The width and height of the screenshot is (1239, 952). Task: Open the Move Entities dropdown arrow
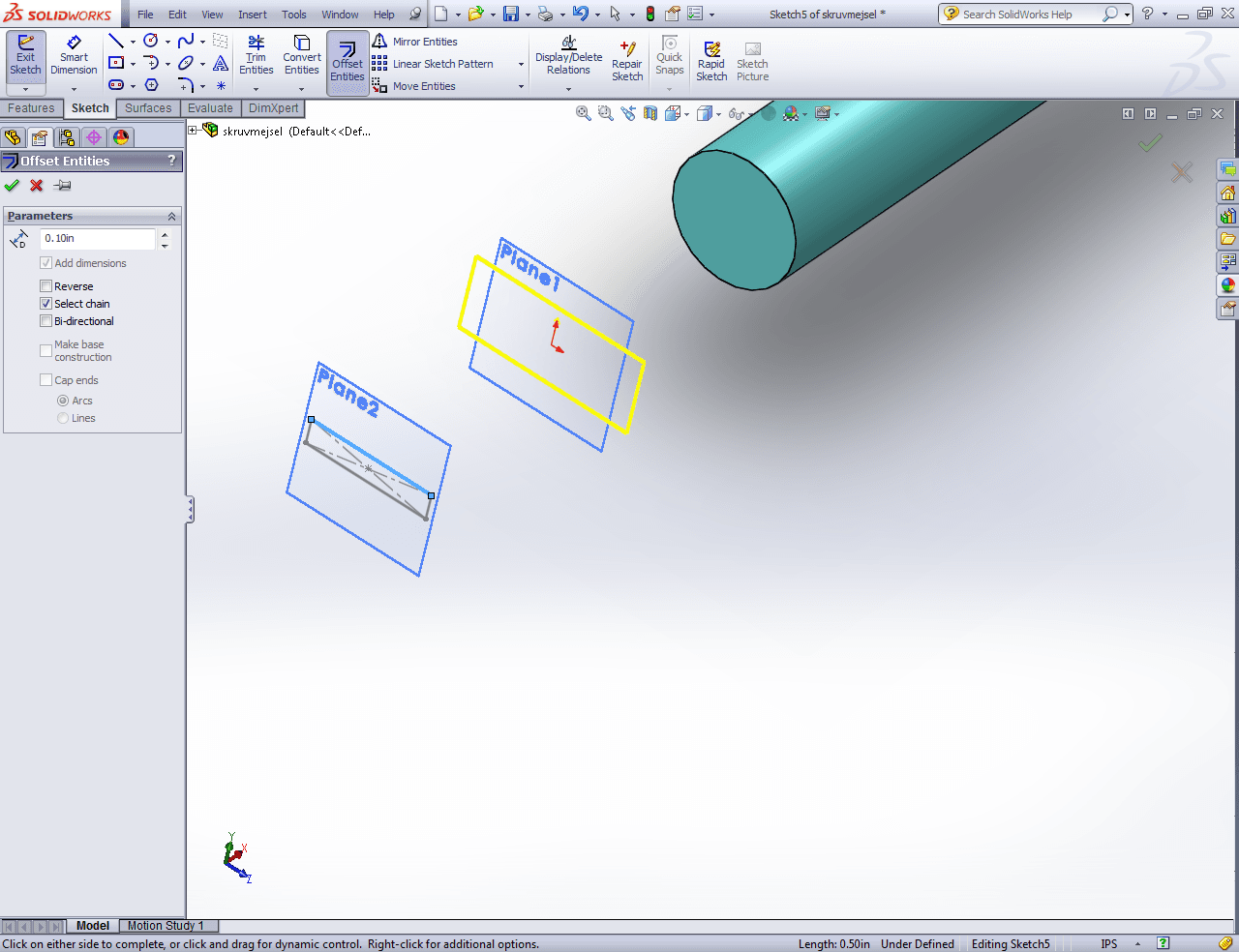click(521, 86)
